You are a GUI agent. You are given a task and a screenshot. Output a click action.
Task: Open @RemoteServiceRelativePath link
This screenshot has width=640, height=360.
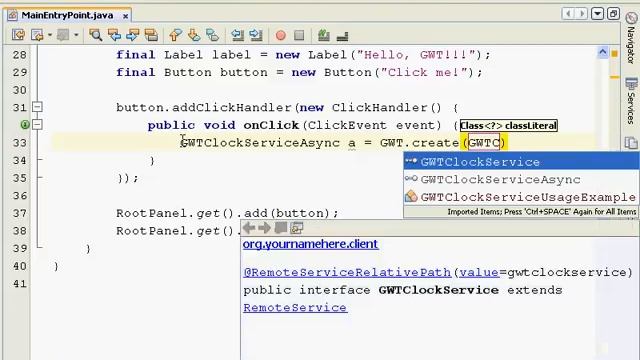[347, 272]
